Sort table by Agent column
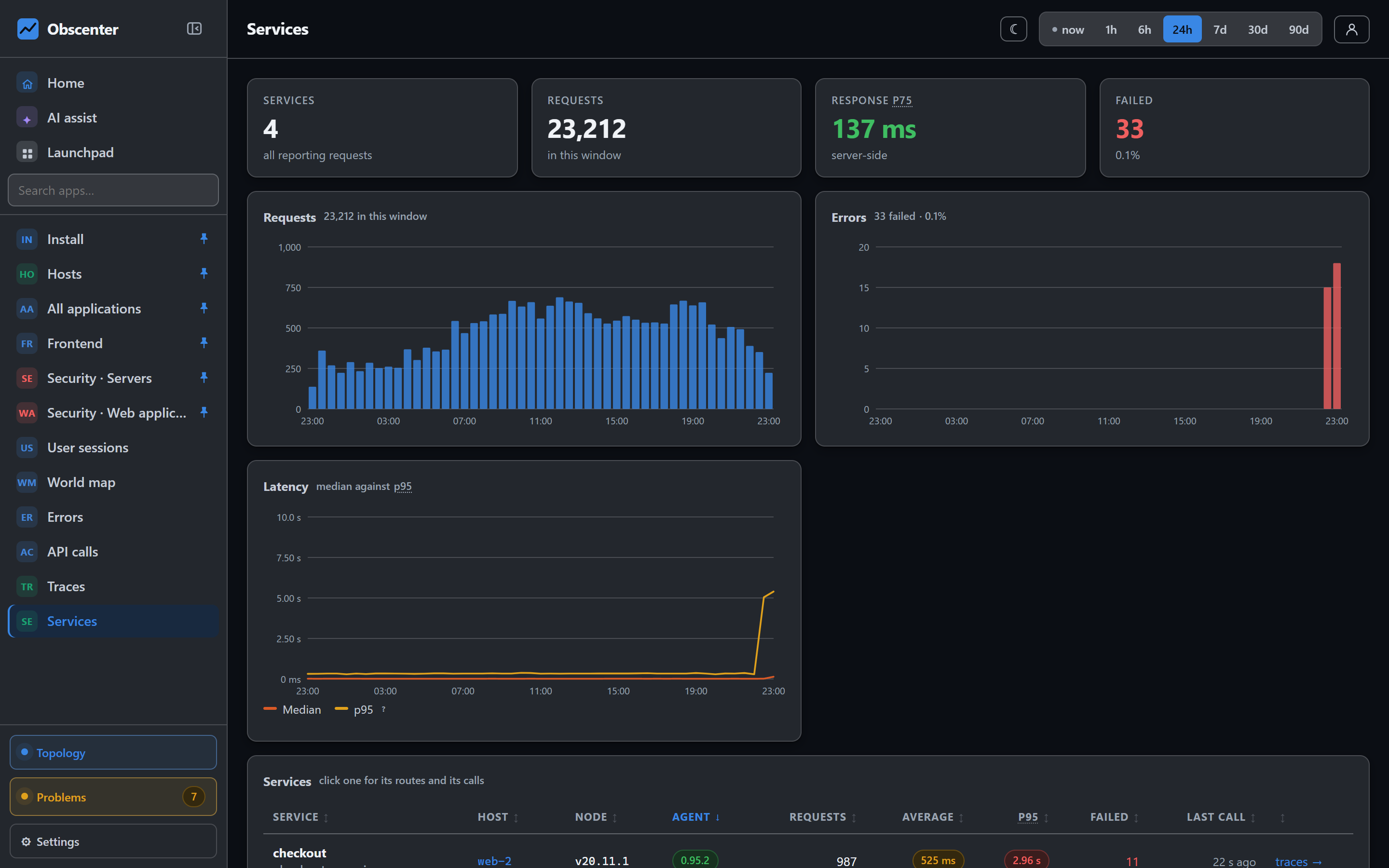 point(696,817)
